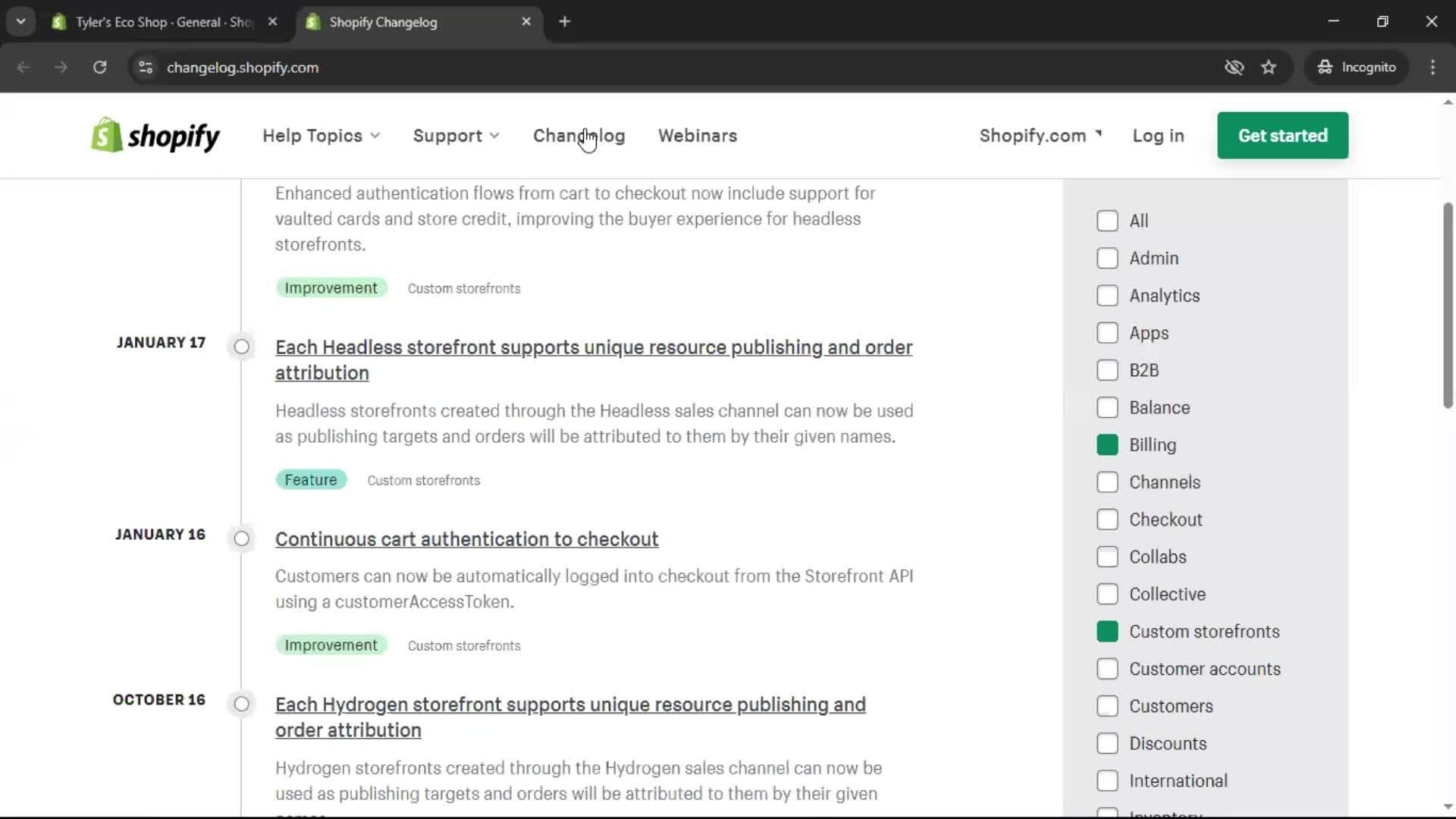The image size is (1456, 819).
Task: Check the Discounts filter
Action: pyautogui.click(x=1107, y=743)
